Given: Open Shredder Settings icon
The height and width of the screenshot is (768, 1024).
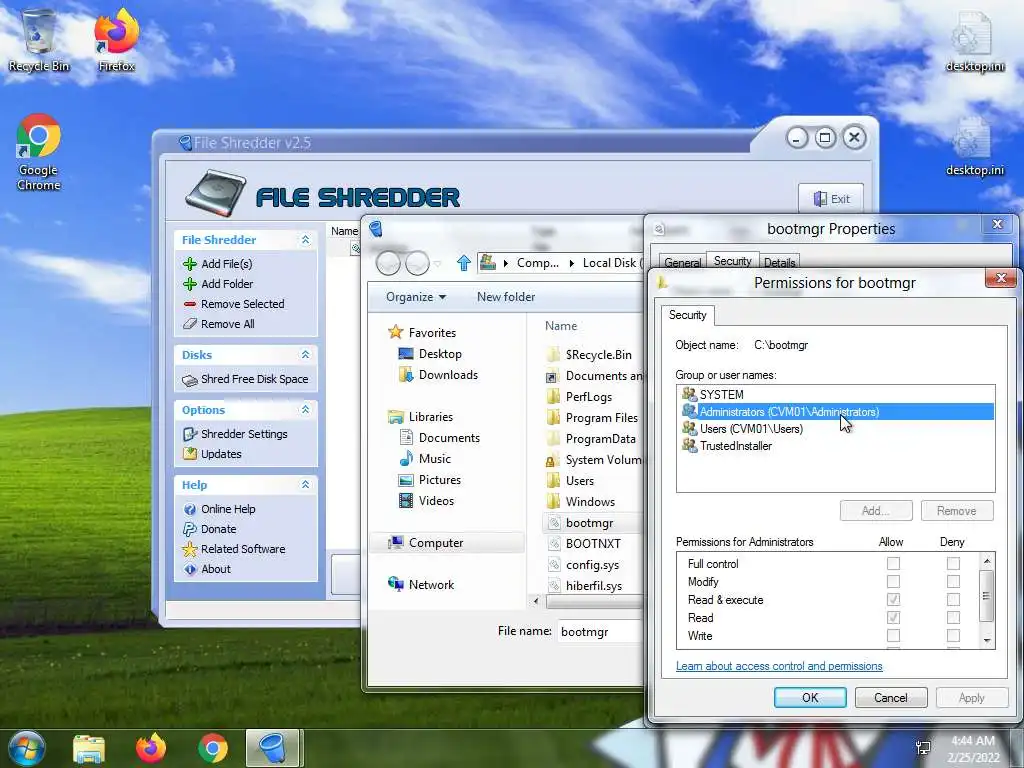Looking at the screenshot, I should [190, 434].
